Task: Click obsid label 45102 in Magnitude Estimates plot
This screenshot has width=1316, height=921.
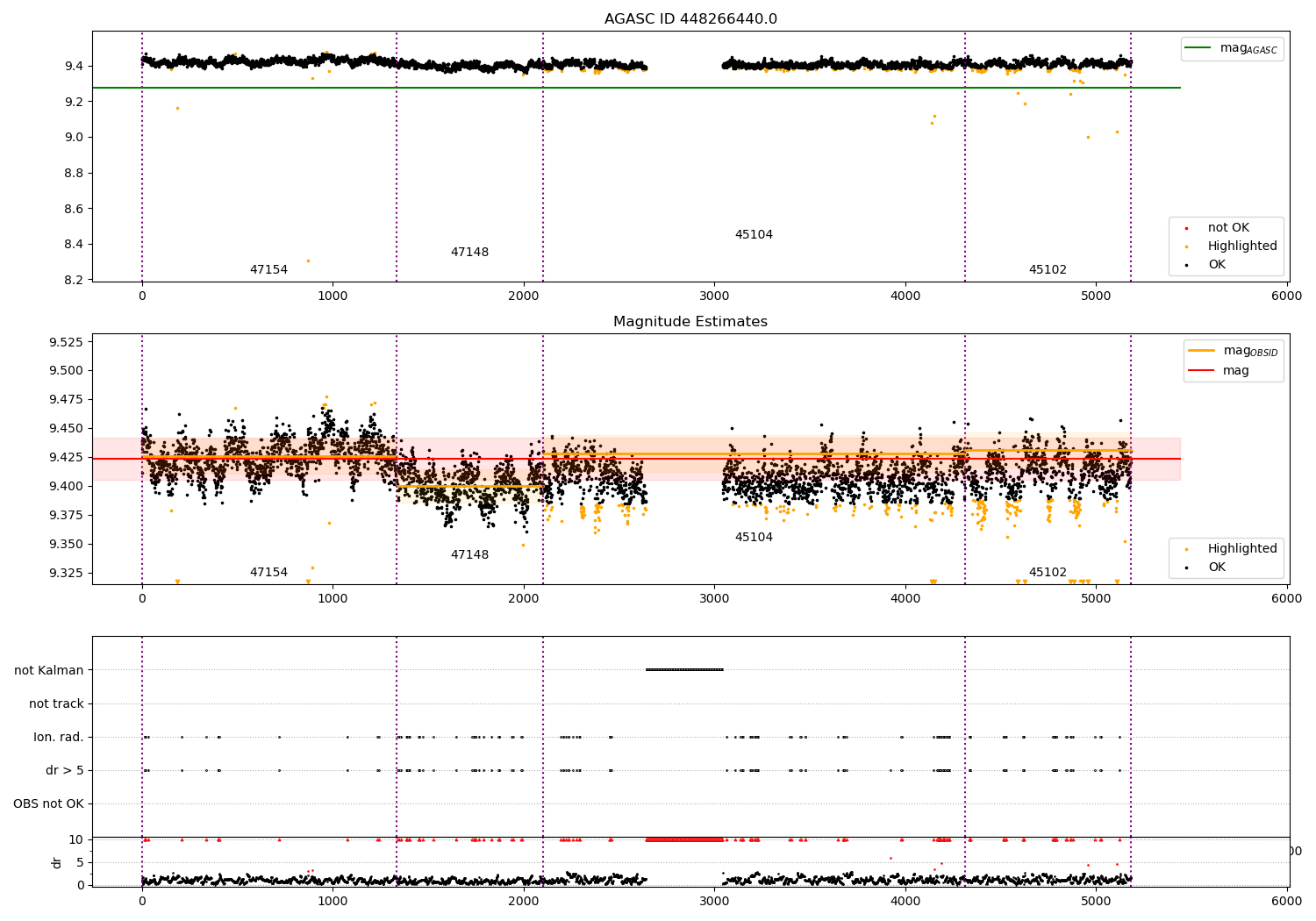Action: [x=1048, y=573]
